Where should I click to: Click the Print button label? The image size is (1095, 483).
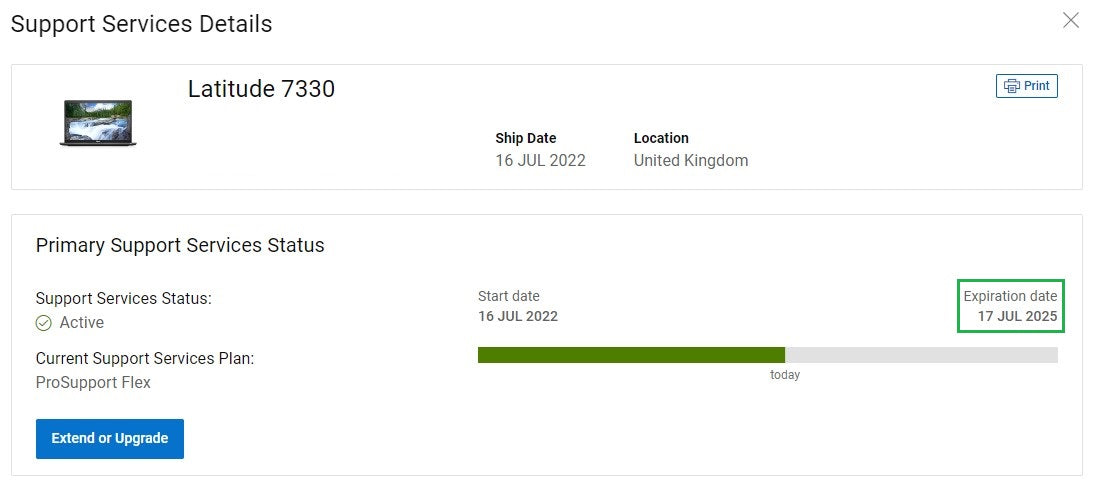[x=1036, y=86]
